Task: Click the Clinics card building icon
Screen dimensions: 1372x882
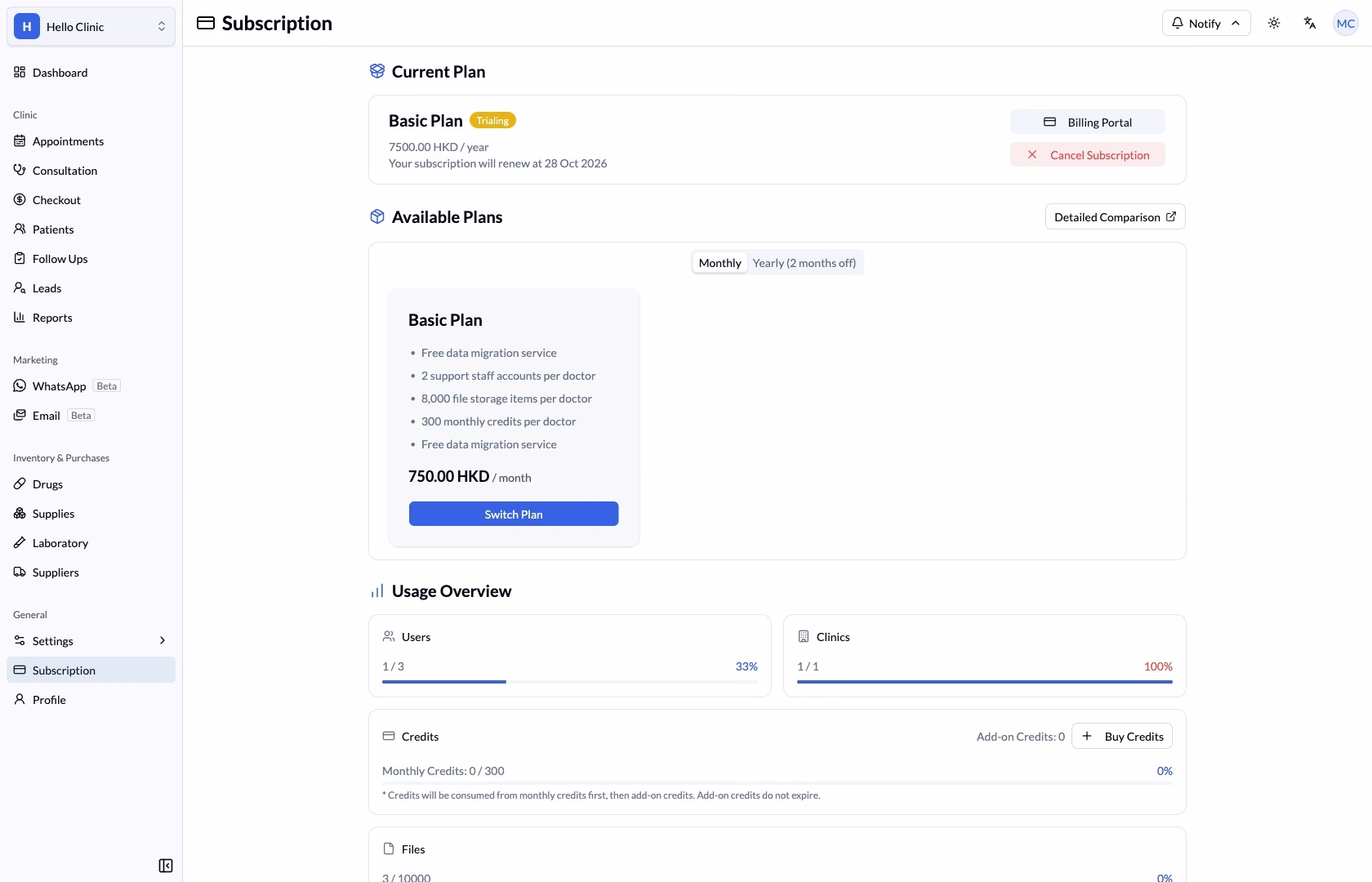Action: (x=804, y=637)
